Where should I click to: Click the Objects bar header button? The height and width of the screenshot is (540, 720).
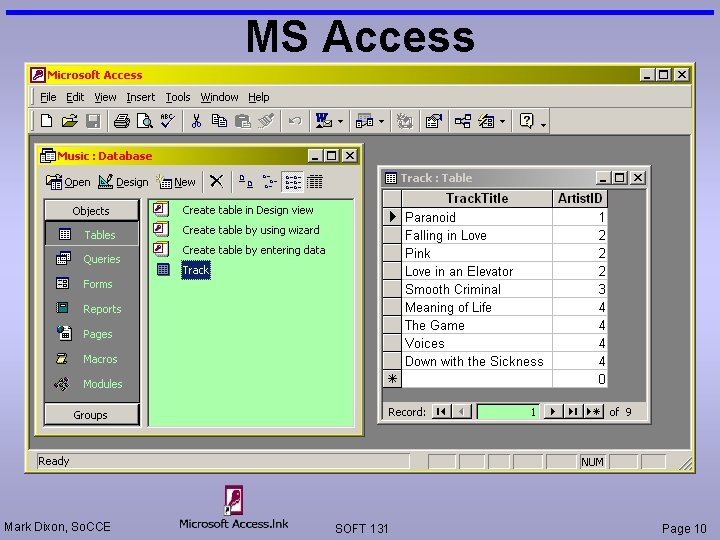[91, 211]
